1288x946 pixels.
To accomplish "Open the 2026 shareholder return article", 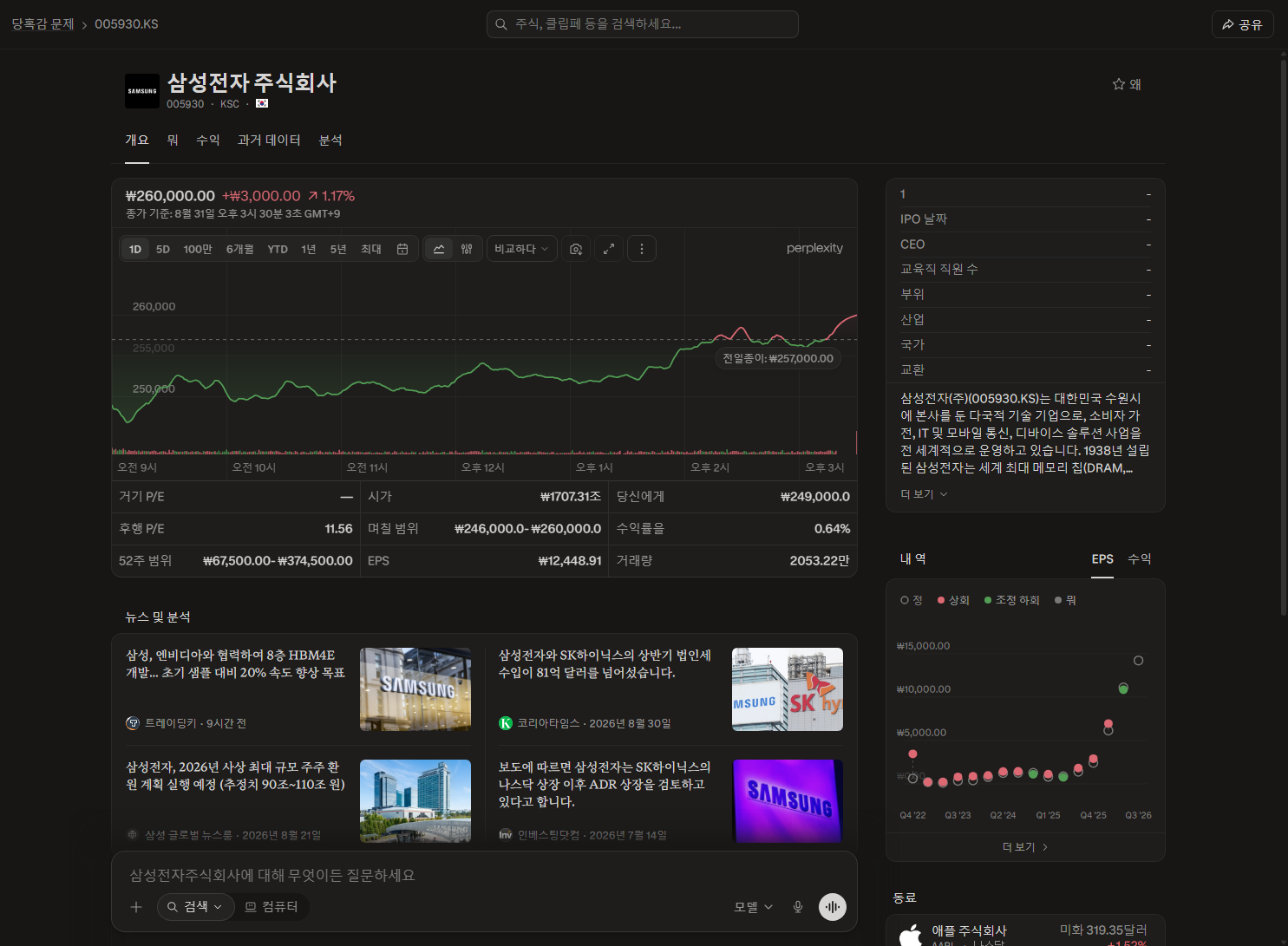I will (236, 776).
